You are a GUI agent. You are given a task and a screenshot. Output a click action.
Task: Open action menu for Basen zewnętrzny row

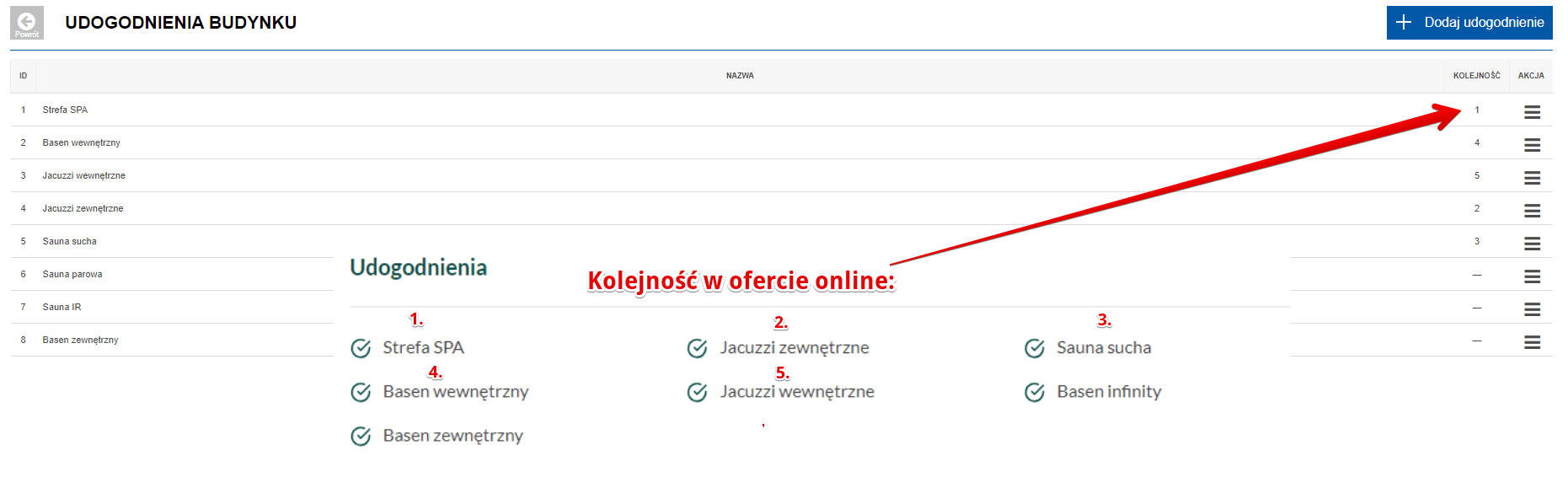[x=1532, y=342]
